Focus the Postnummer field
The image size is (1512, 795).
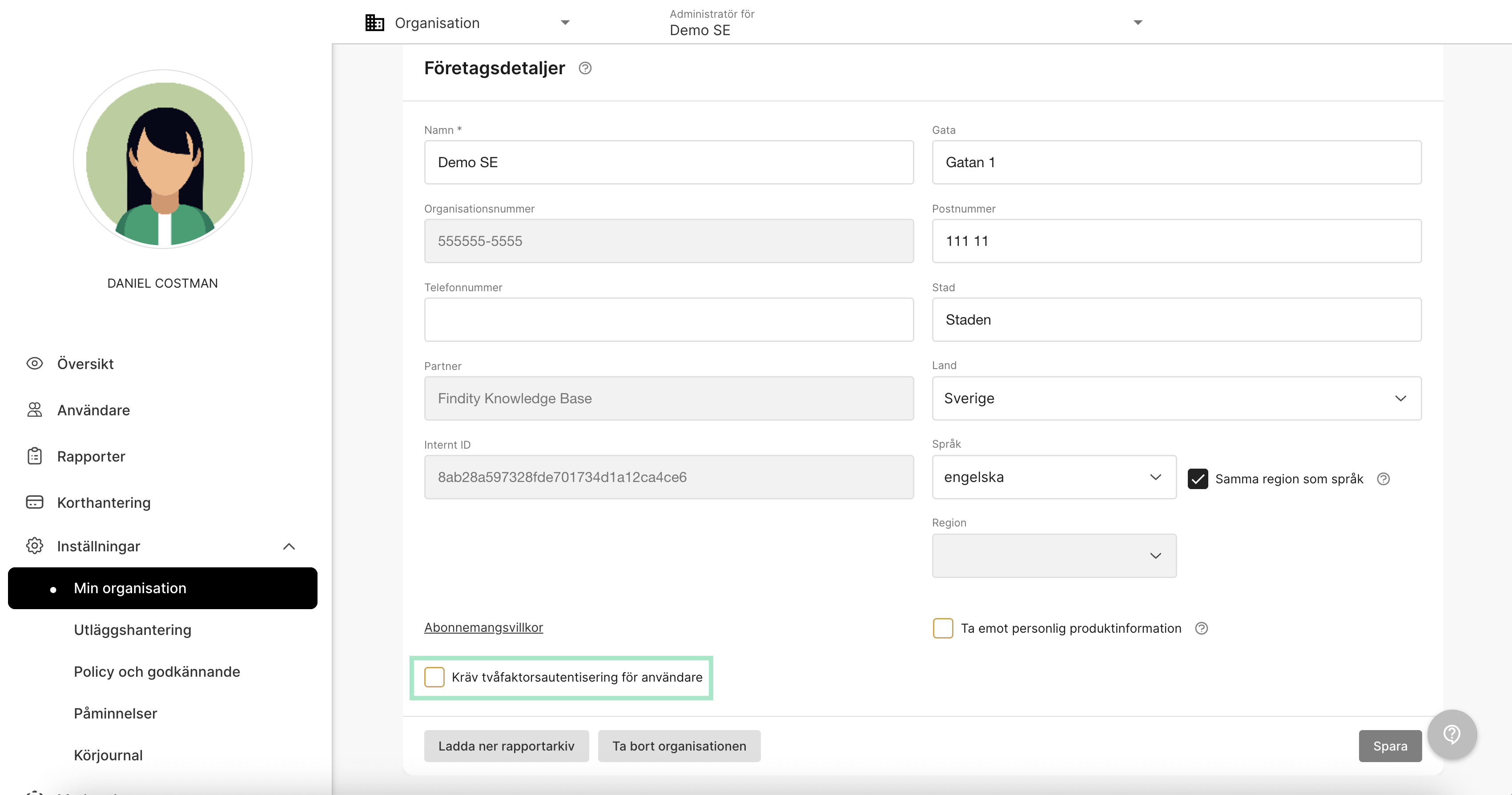[1176, 241]
